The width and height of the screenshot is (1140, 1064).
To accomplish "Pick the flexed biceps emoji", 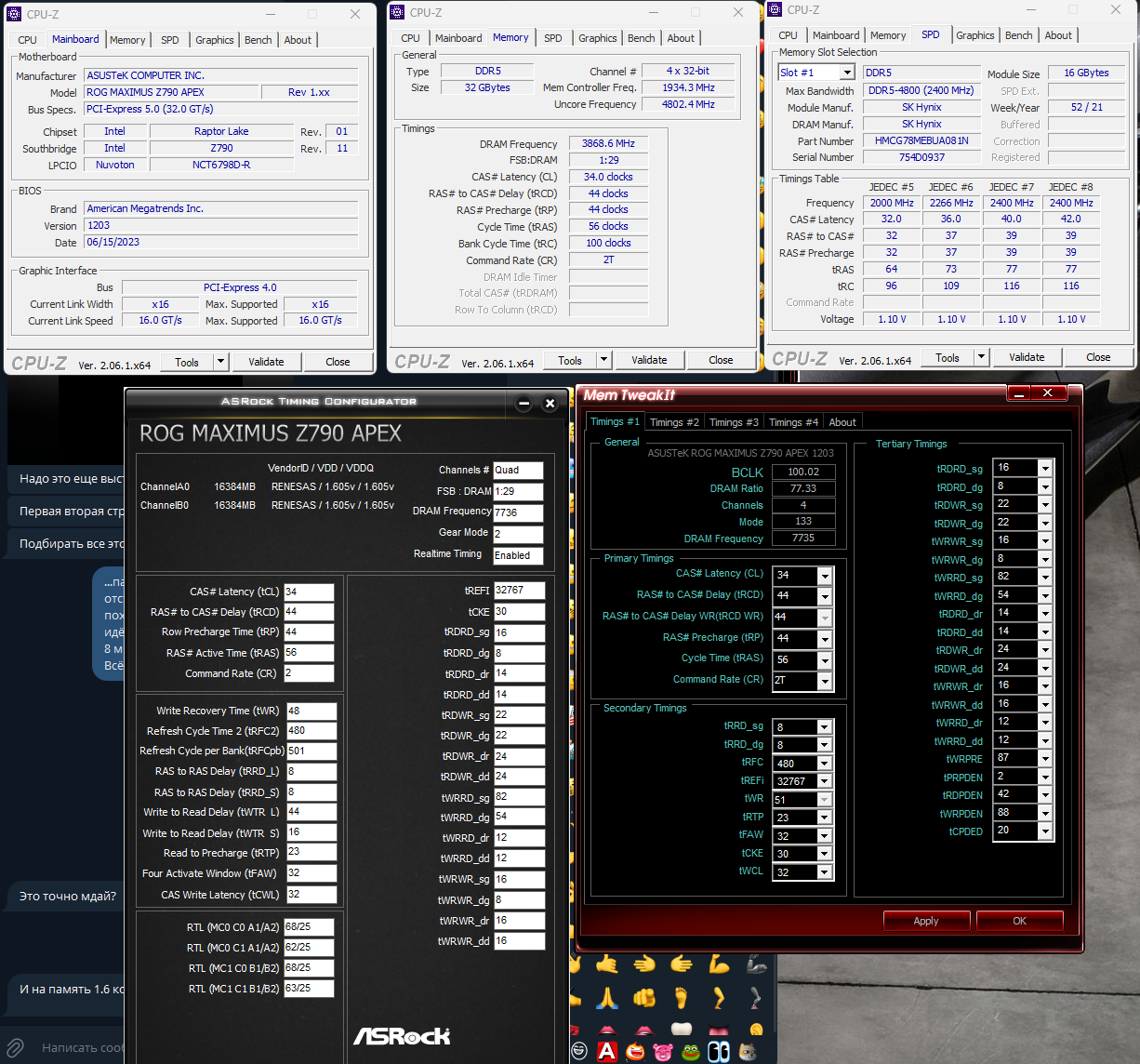I will [719, 964].
